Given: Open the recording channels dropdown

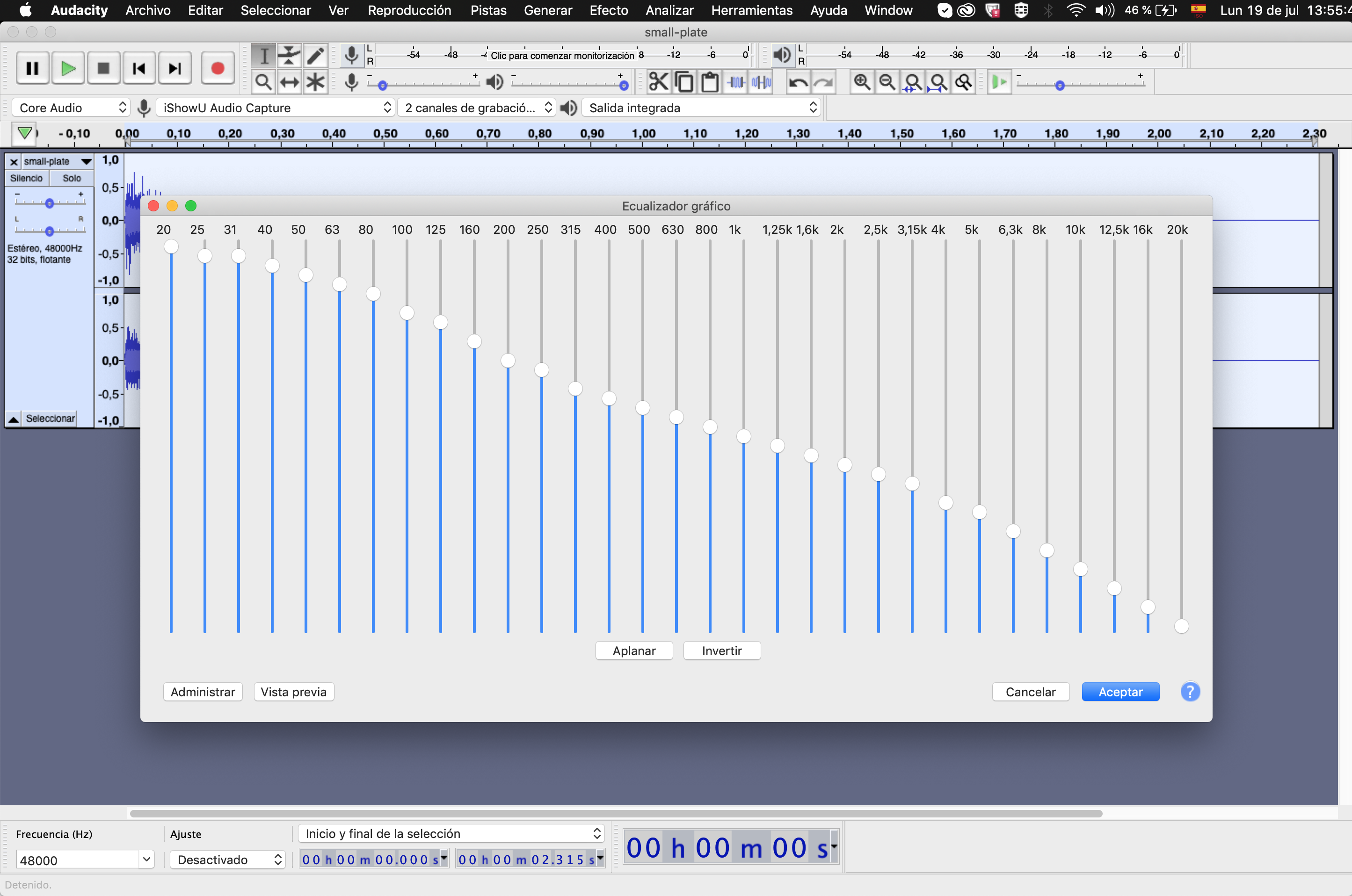Looking at the screenshot, I should [477, 108].
